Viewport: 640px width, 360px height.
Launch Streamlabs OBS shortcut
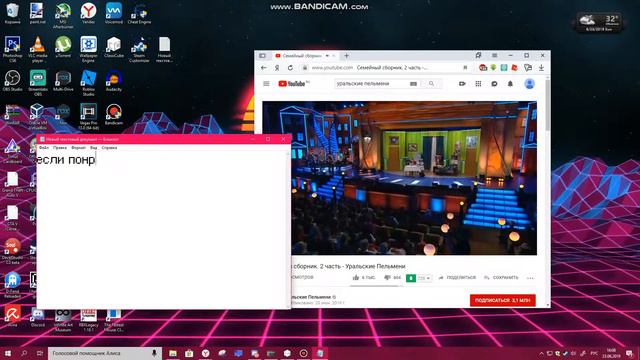tap(38, 83)
